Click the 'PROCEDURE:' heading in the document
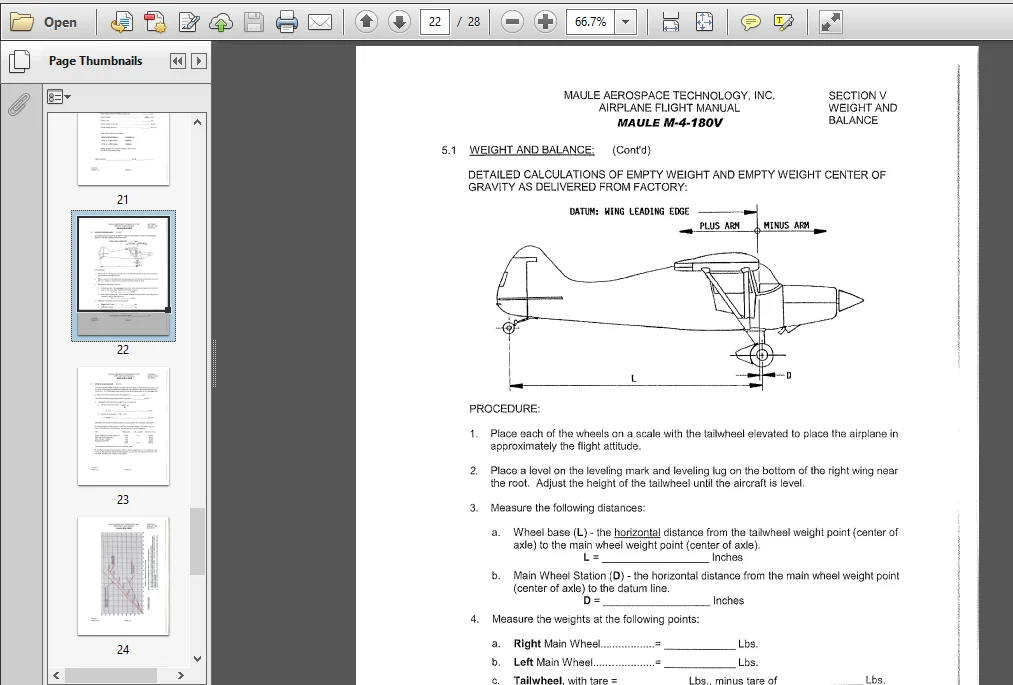The width and height of the screenshot is (1013, 685). pyautogui.click(x=505, y=408)
